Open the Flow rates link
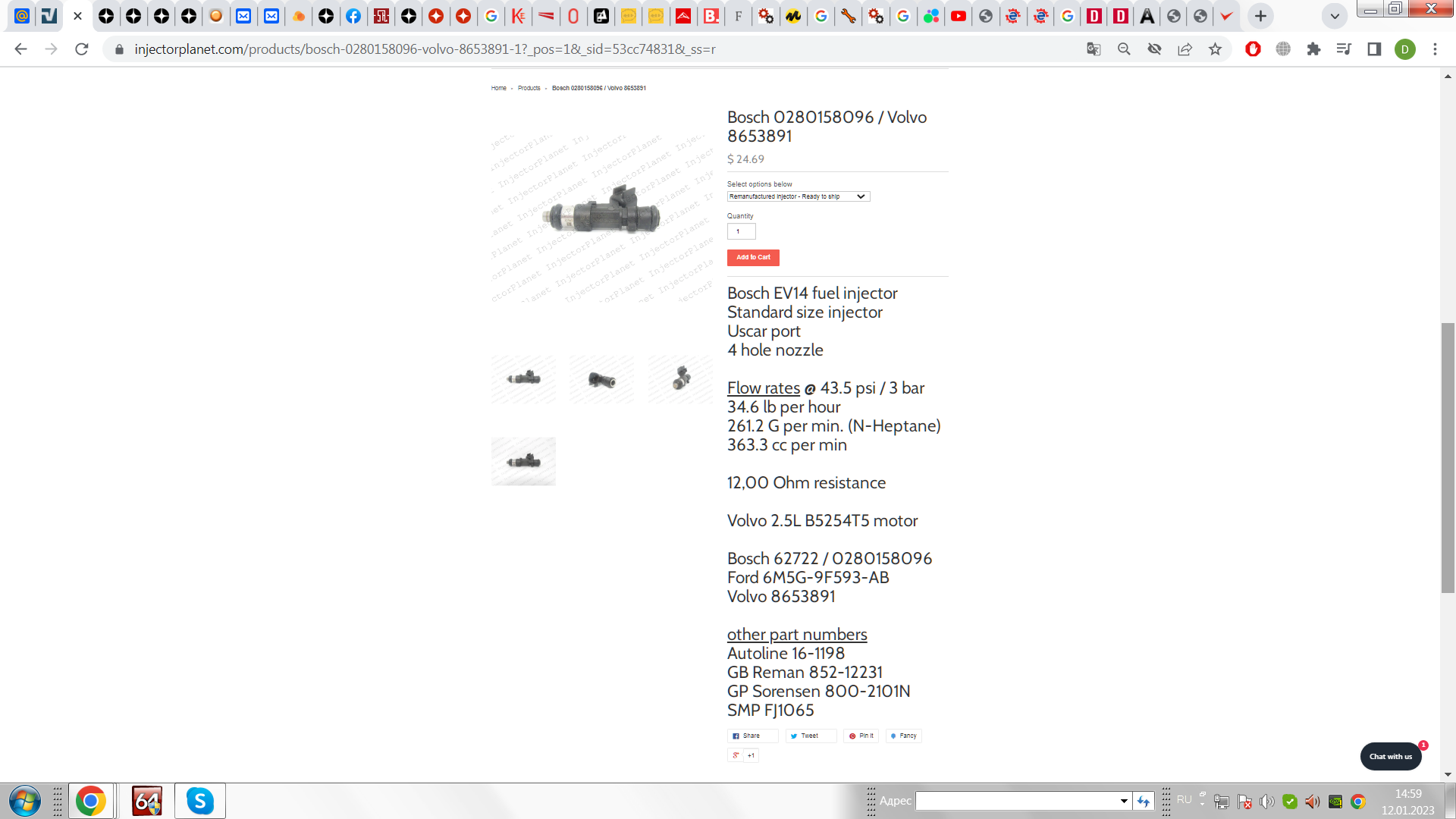This screenshot has height=819, width=1456. pyautogui.click(x=763, y=388)
